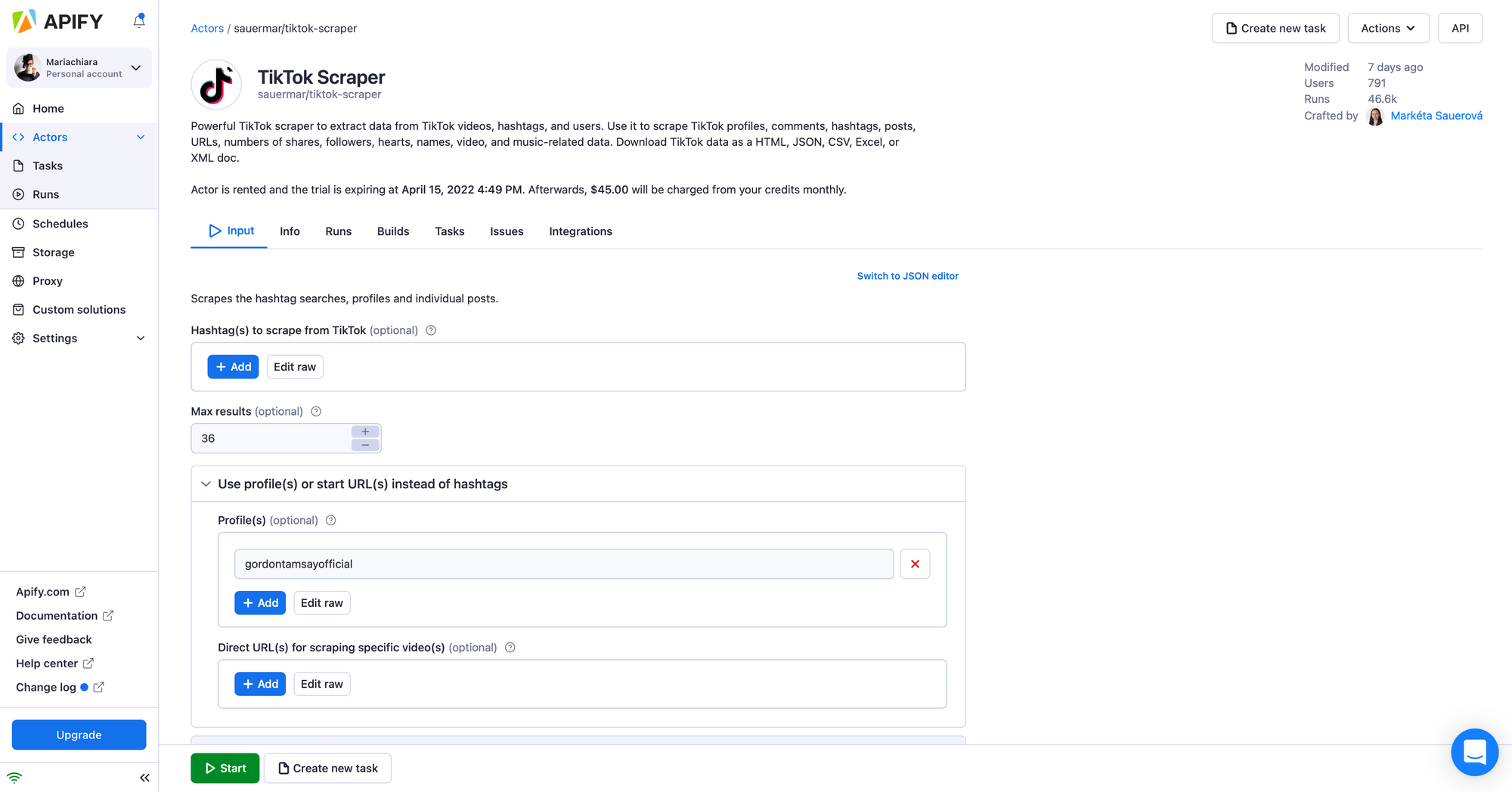Collapse the sidebar with double-chevron icon

pos(144,778)
